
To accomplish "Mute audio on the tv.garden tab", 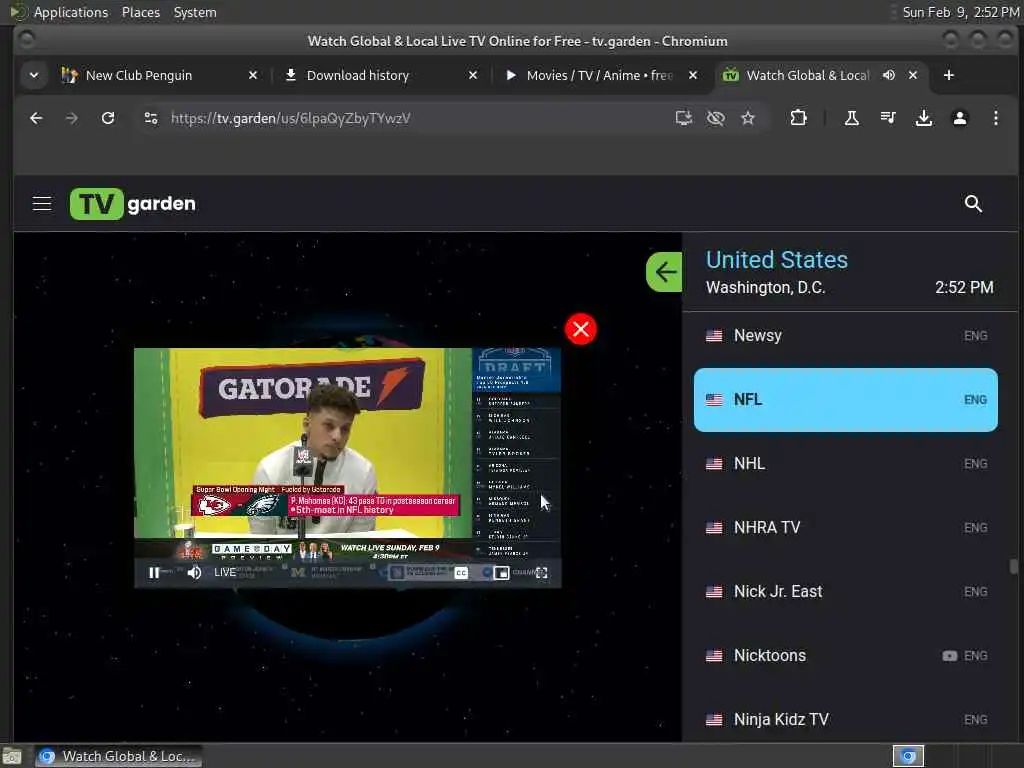I will (x=889, y=76).
